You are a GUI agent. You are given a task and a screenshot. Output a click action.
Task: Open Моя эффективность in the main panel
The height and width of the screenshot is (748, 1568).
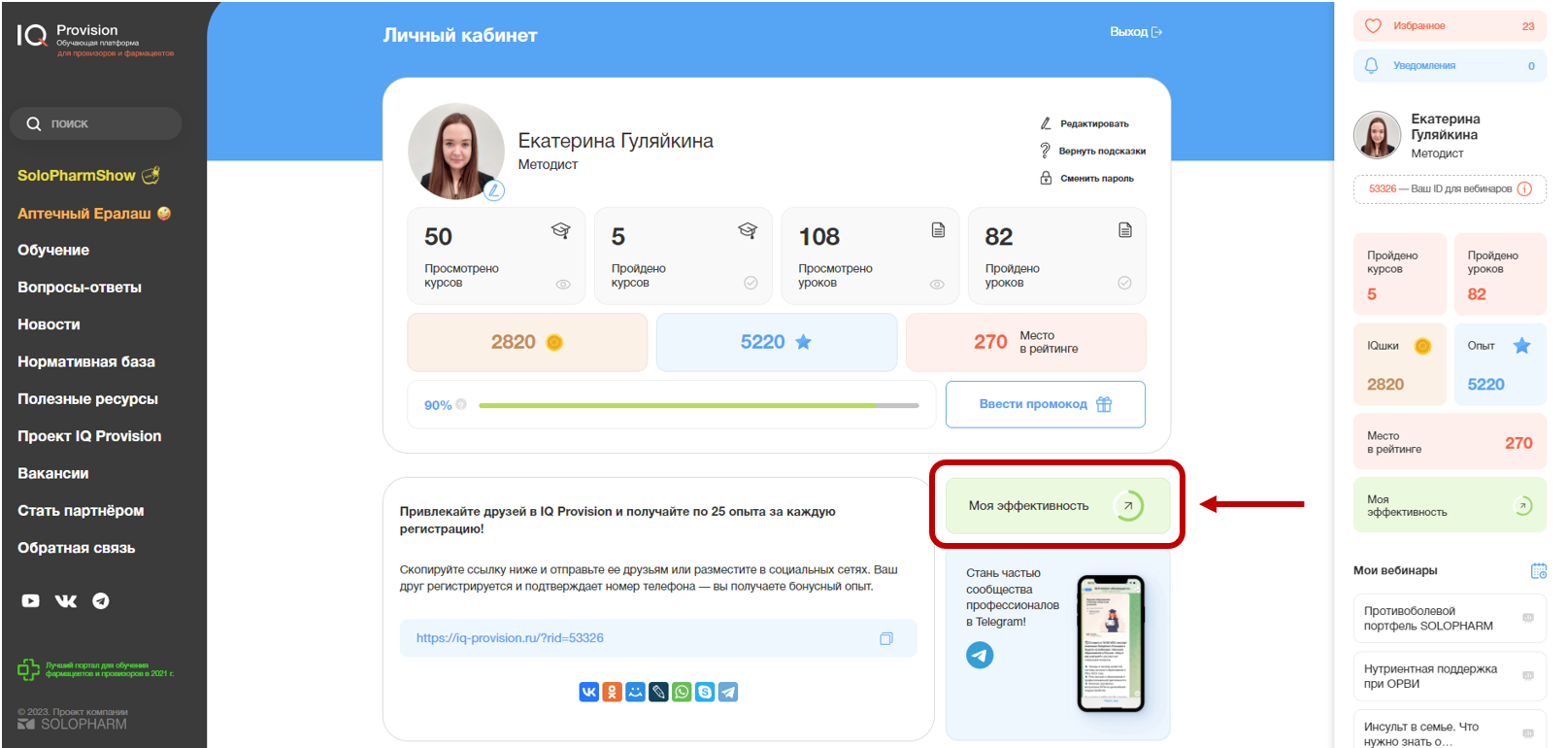click(x=1058, y=505)
